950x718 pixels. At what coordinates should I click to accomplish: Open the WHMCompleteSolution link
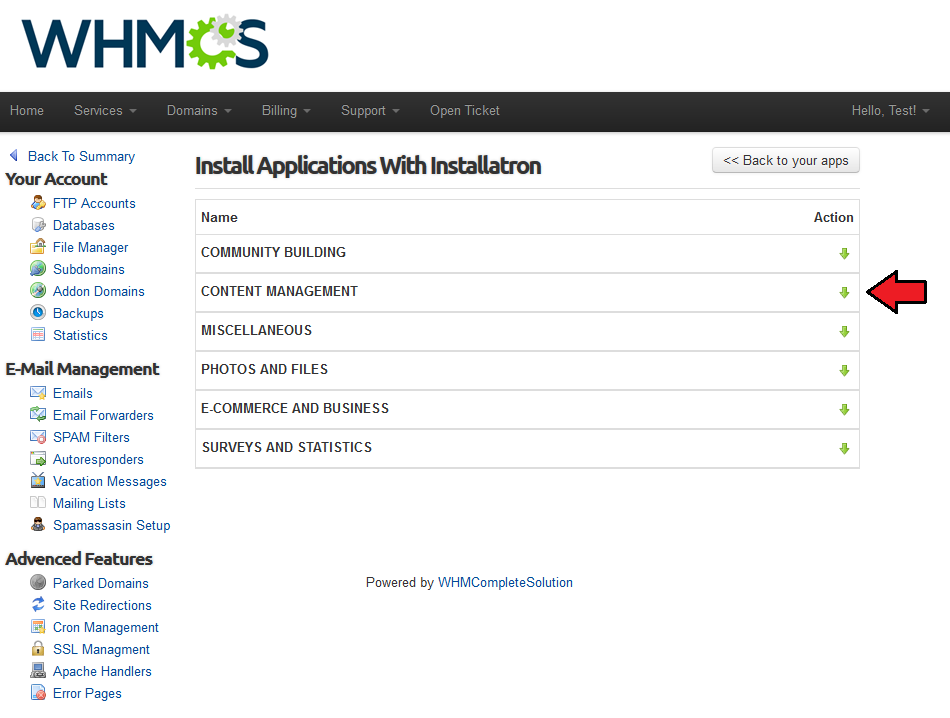click(x=505, y=582)
